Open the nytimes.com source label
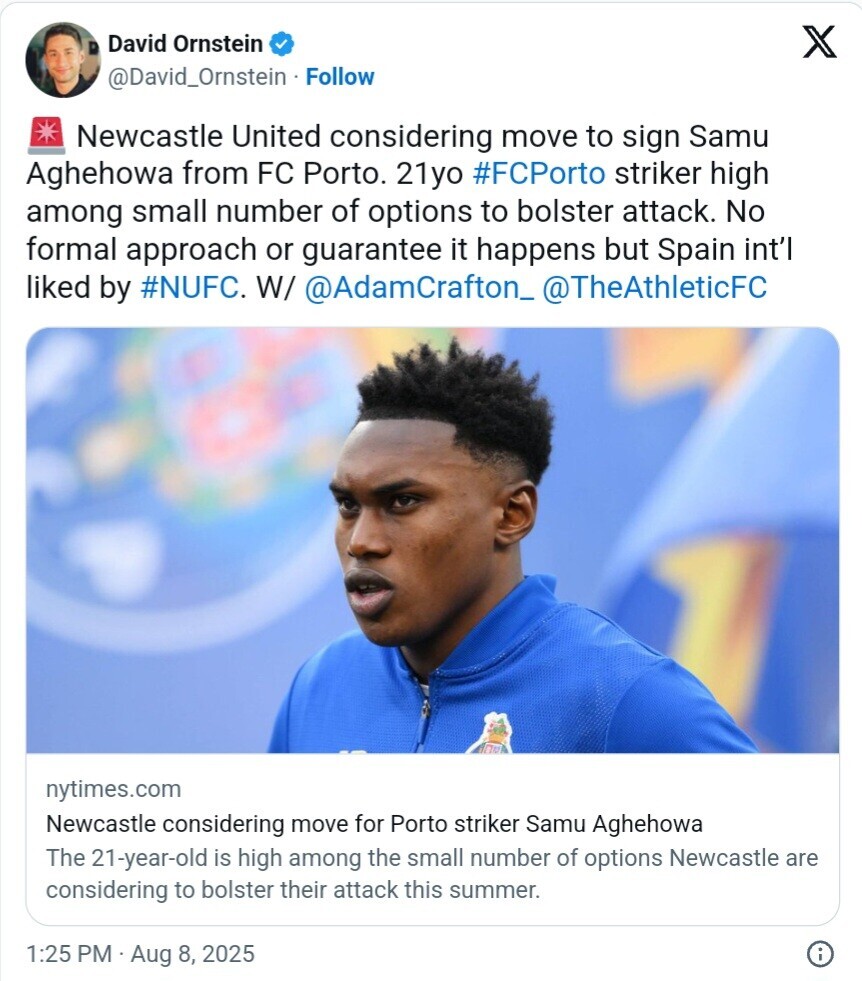The height and width of the screenshot is (981, 862). tap(113, 789)
